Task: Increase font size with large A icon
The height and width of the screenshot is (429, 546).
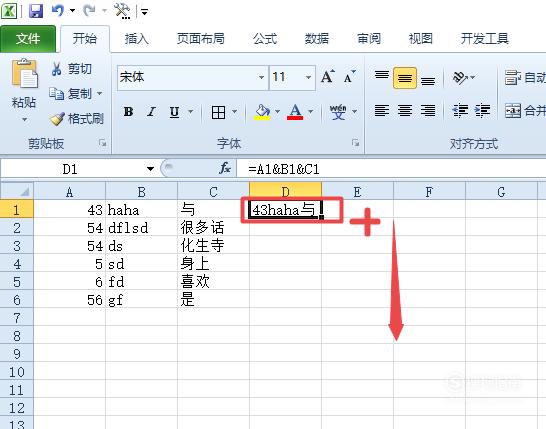Action: 328,77
